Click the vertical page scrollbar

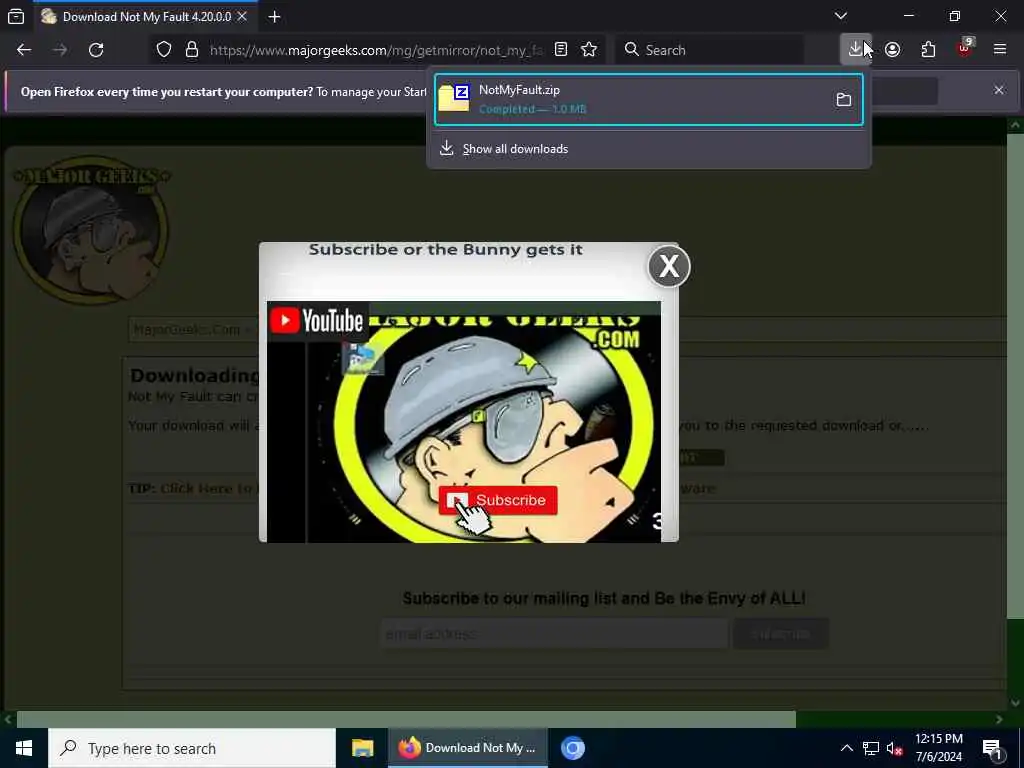pos(1016,376)
